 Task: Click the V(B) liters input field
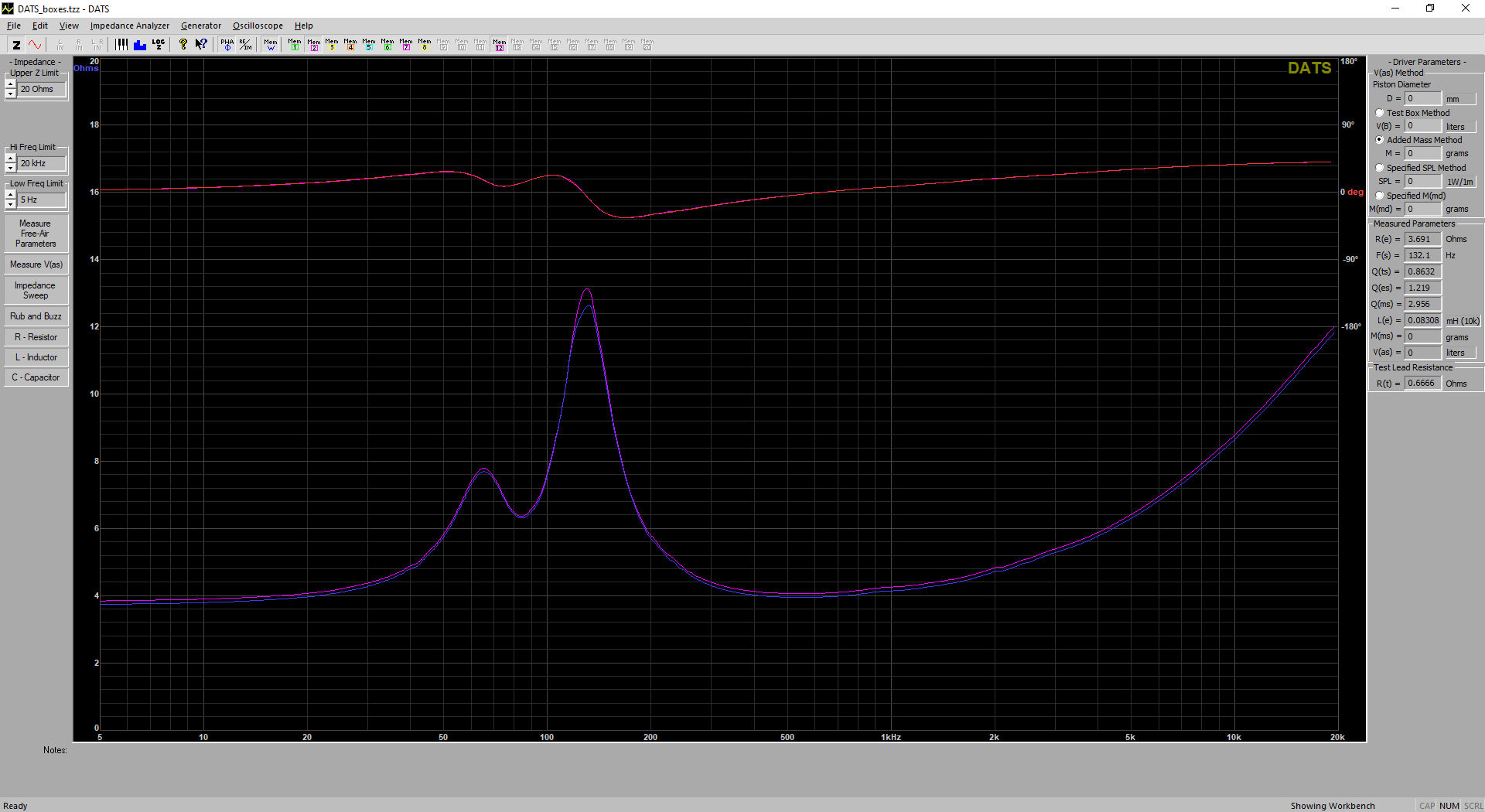[x=1423, y=126]
